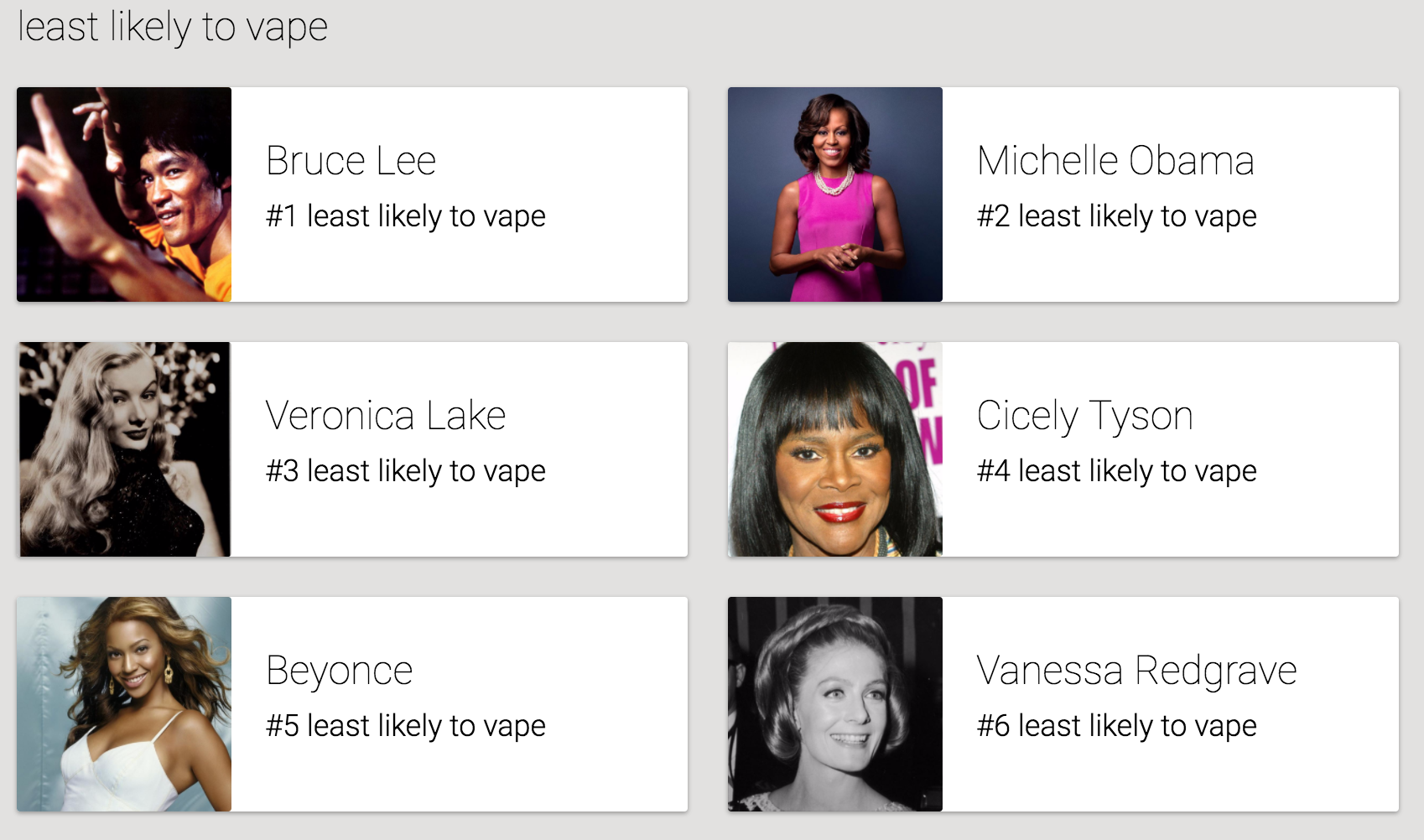Open the Veronica Lake name link

tap(386, 416)
